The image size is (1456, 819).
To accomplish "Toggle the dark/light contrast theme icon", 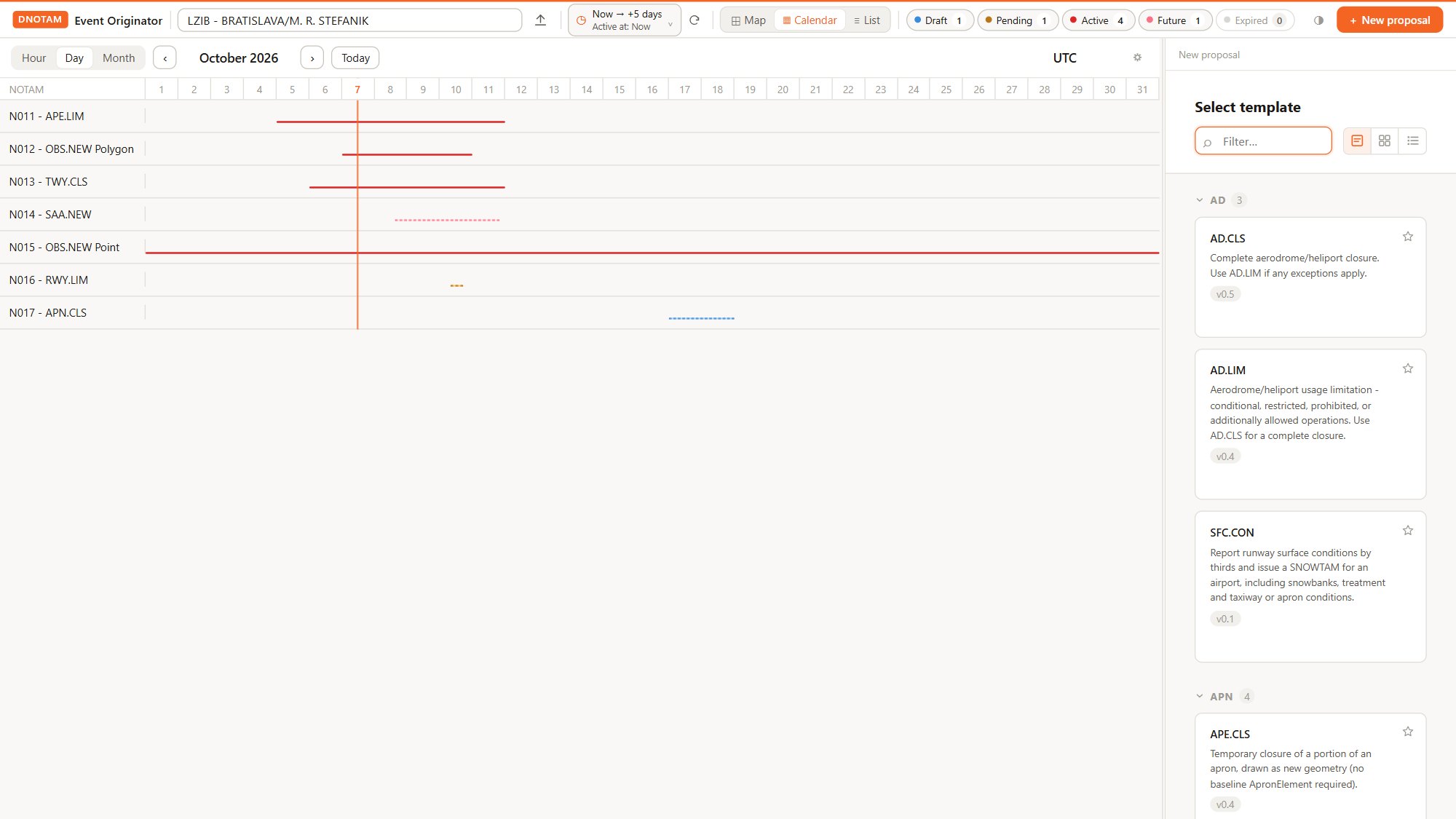I will point(1318,20).
